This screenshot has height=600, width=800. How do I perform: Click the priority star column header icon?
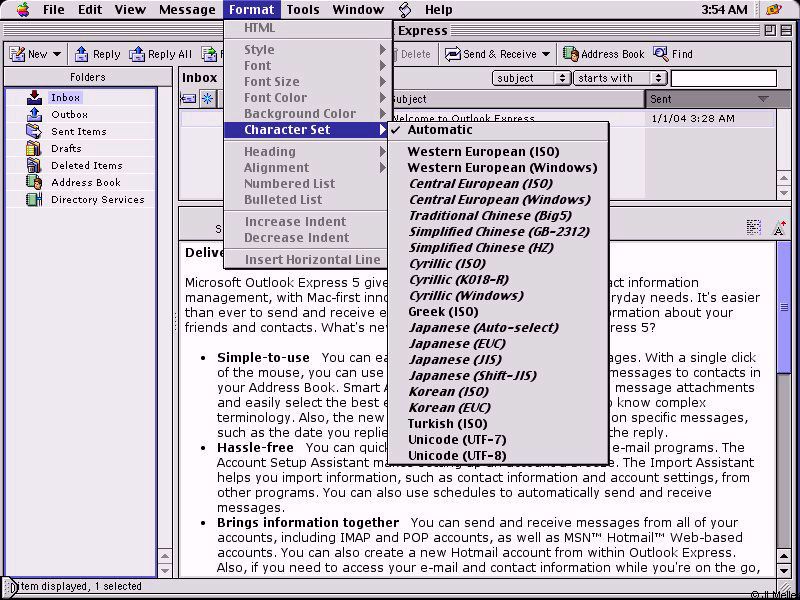pyautogui.click(x=208, y=98)
